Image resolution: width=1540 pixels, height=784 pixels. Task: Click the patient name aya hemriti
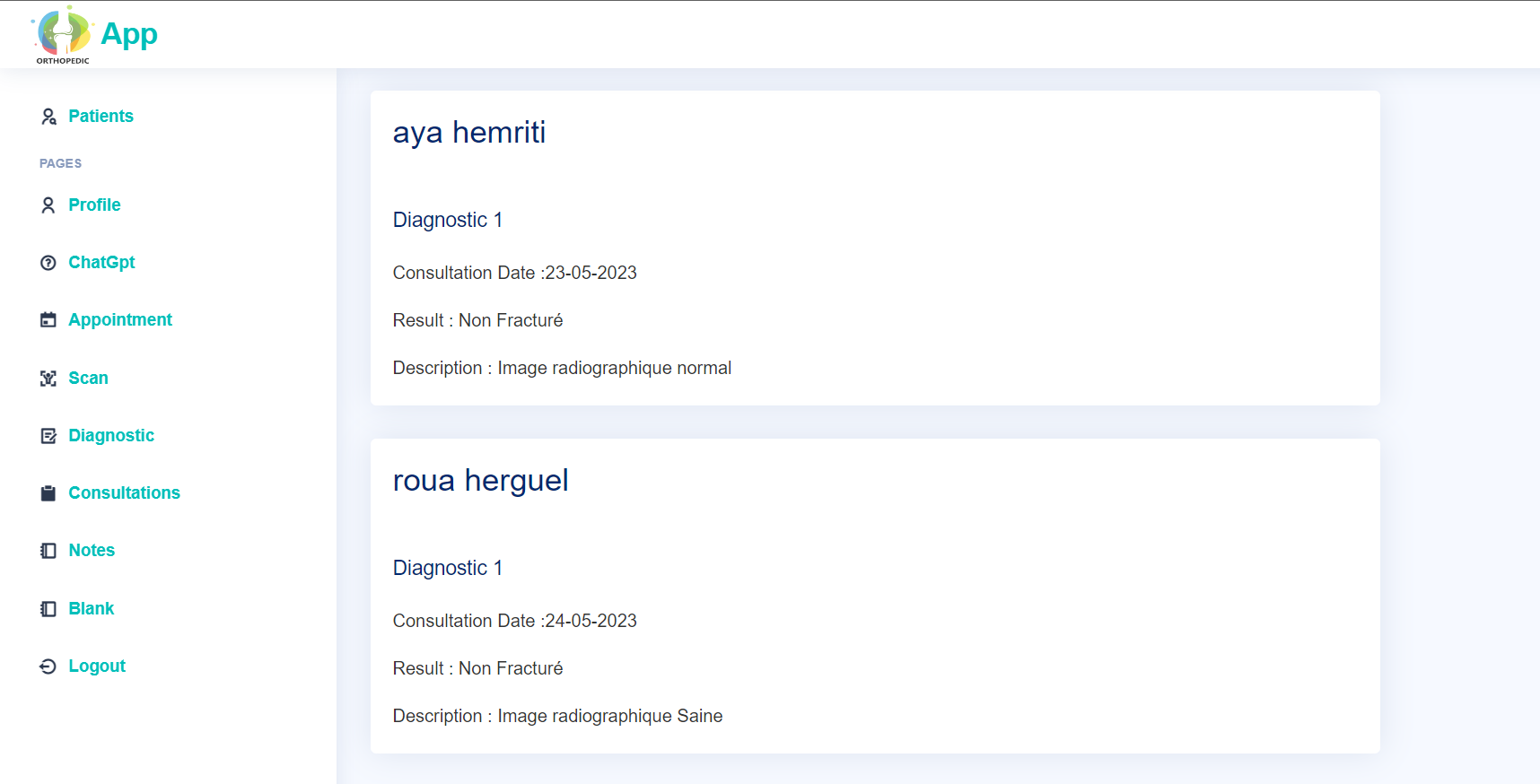[x=469, y=133]
